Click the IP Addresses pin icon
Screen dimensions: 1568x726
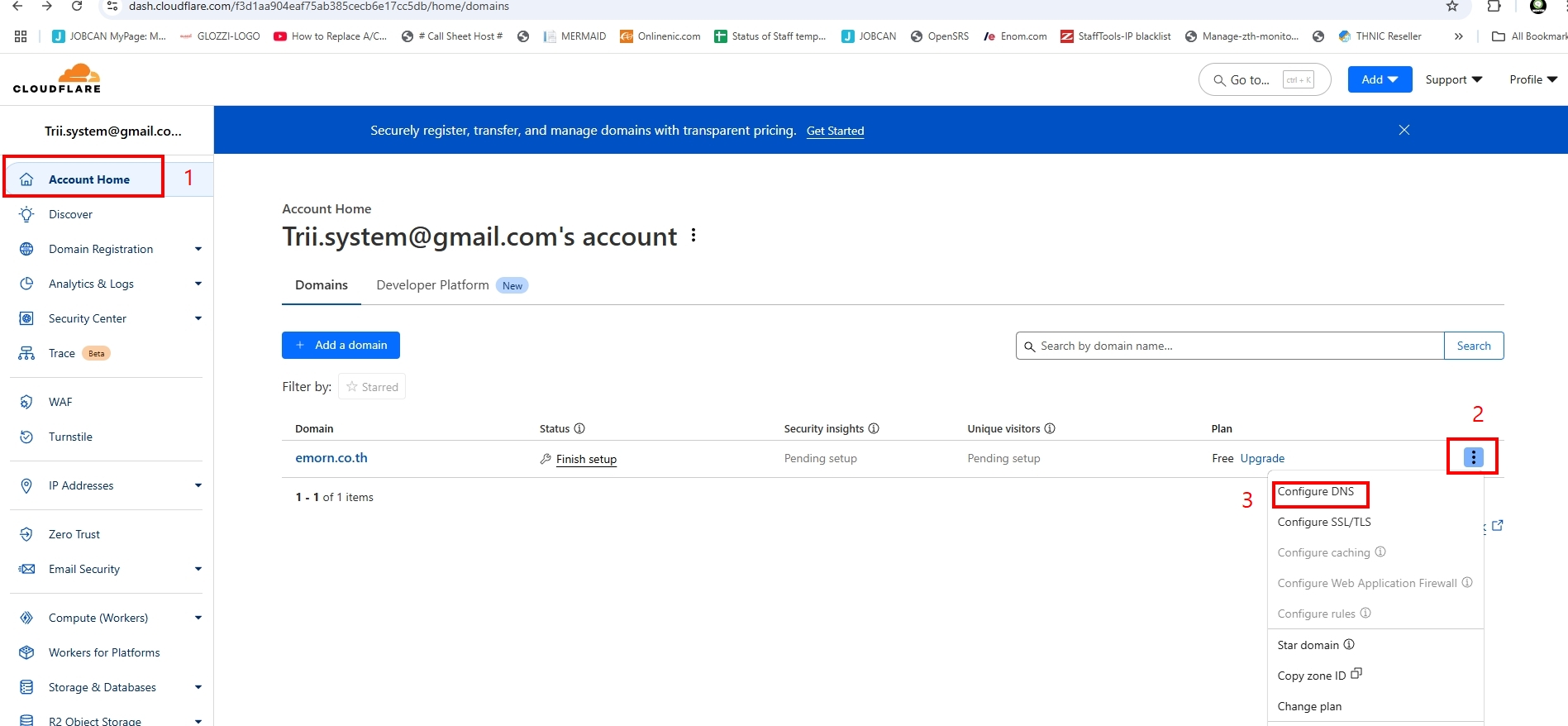(26, 485)
